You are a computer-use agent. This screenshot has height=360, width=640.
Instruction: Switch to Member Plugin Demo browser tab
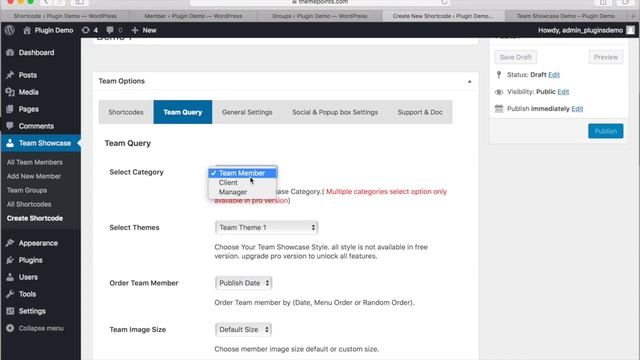point(193,16)
